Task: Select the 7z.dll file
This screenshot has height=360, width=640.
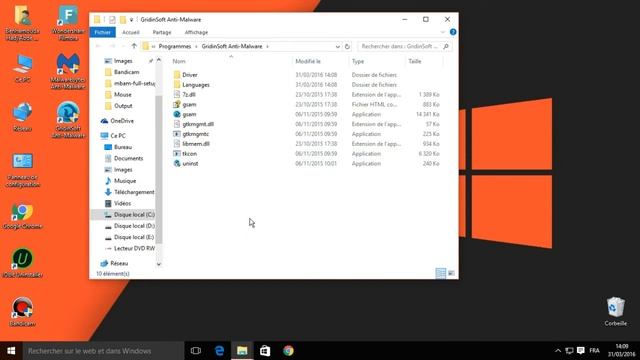Action: [x=189, y=94]
